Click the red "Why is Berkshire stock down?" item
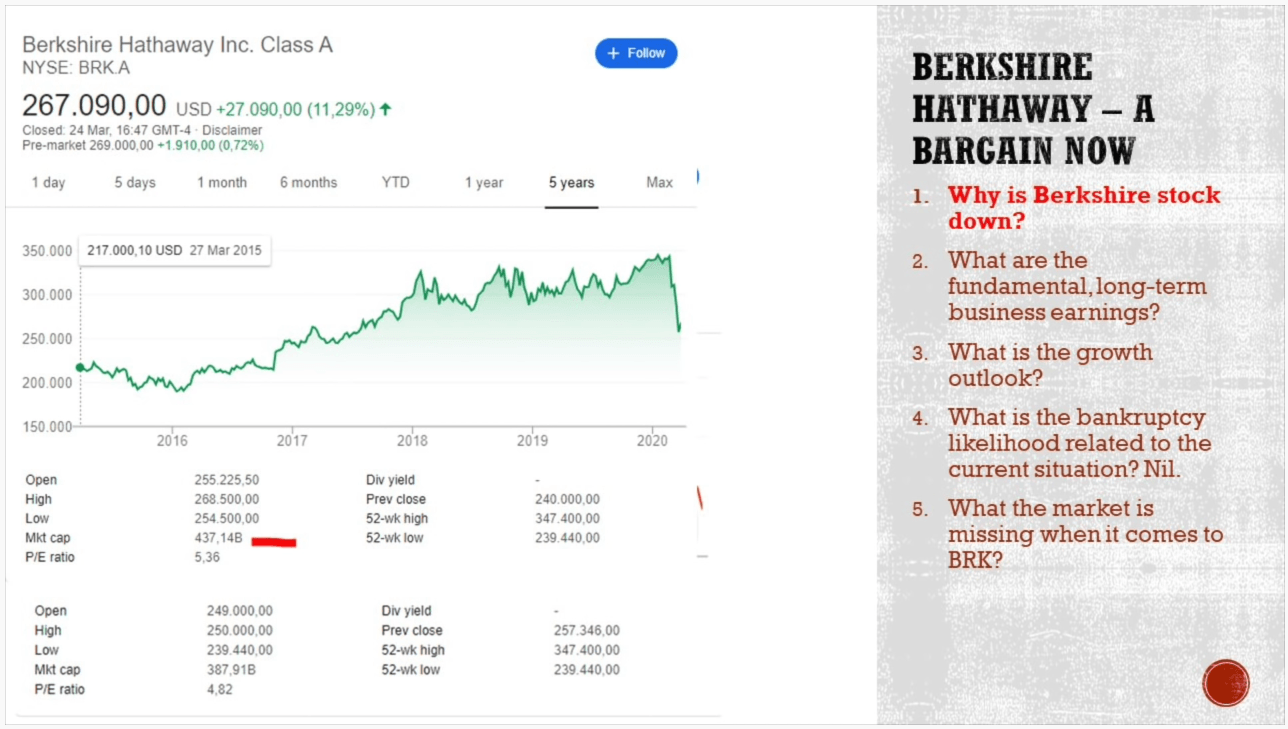The width and height of the screenshot is (1288, 729). [1084, 207]
